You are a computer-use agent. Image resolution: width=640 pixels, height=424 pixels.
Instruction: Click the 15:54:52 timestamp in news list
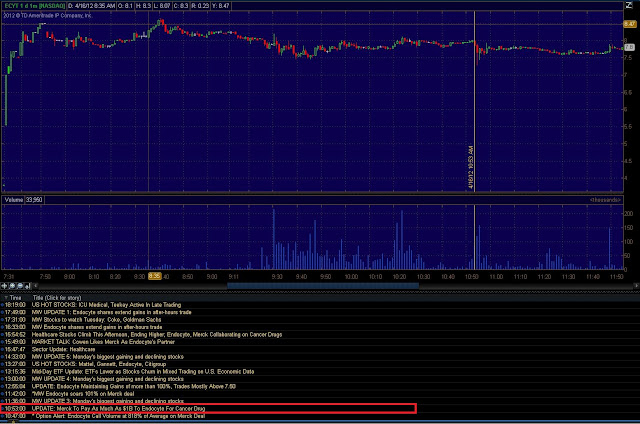tap(15, 334)
